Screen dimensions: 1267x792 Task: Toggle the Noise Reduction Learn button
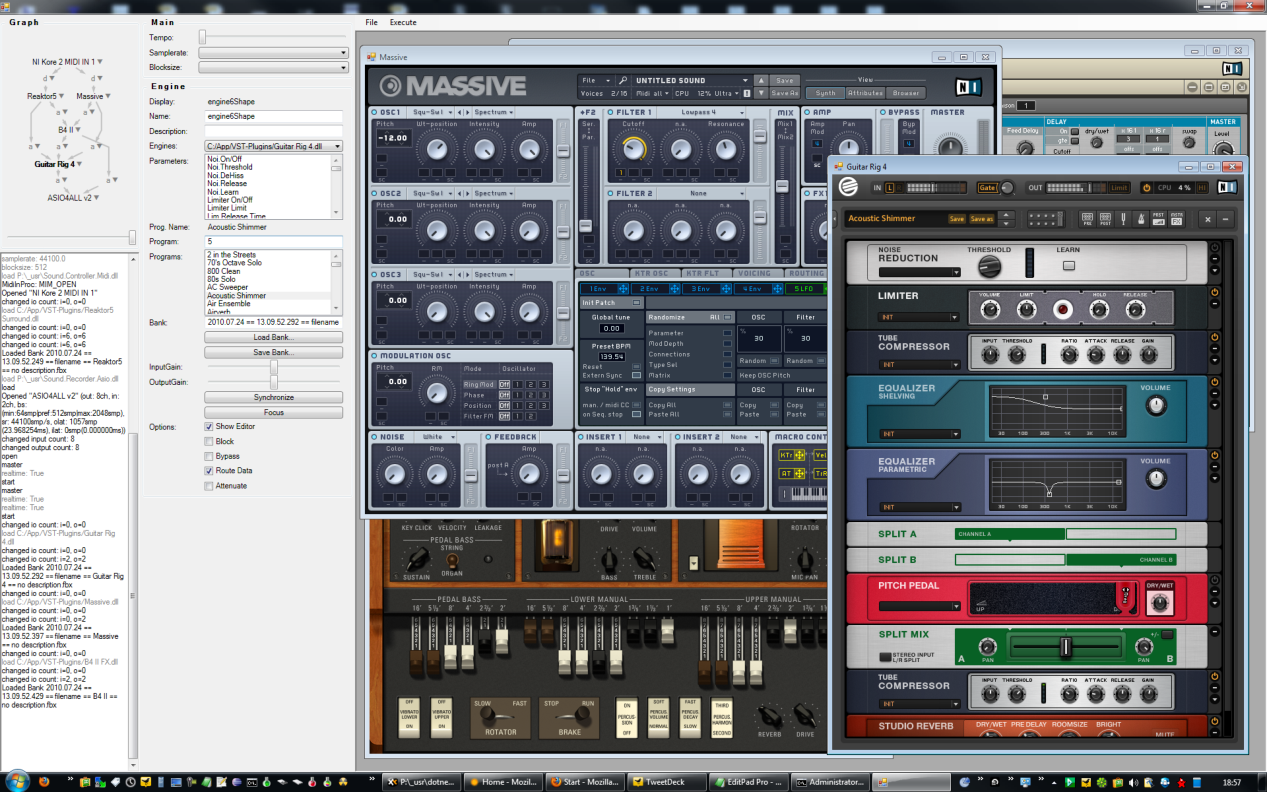1068,265
